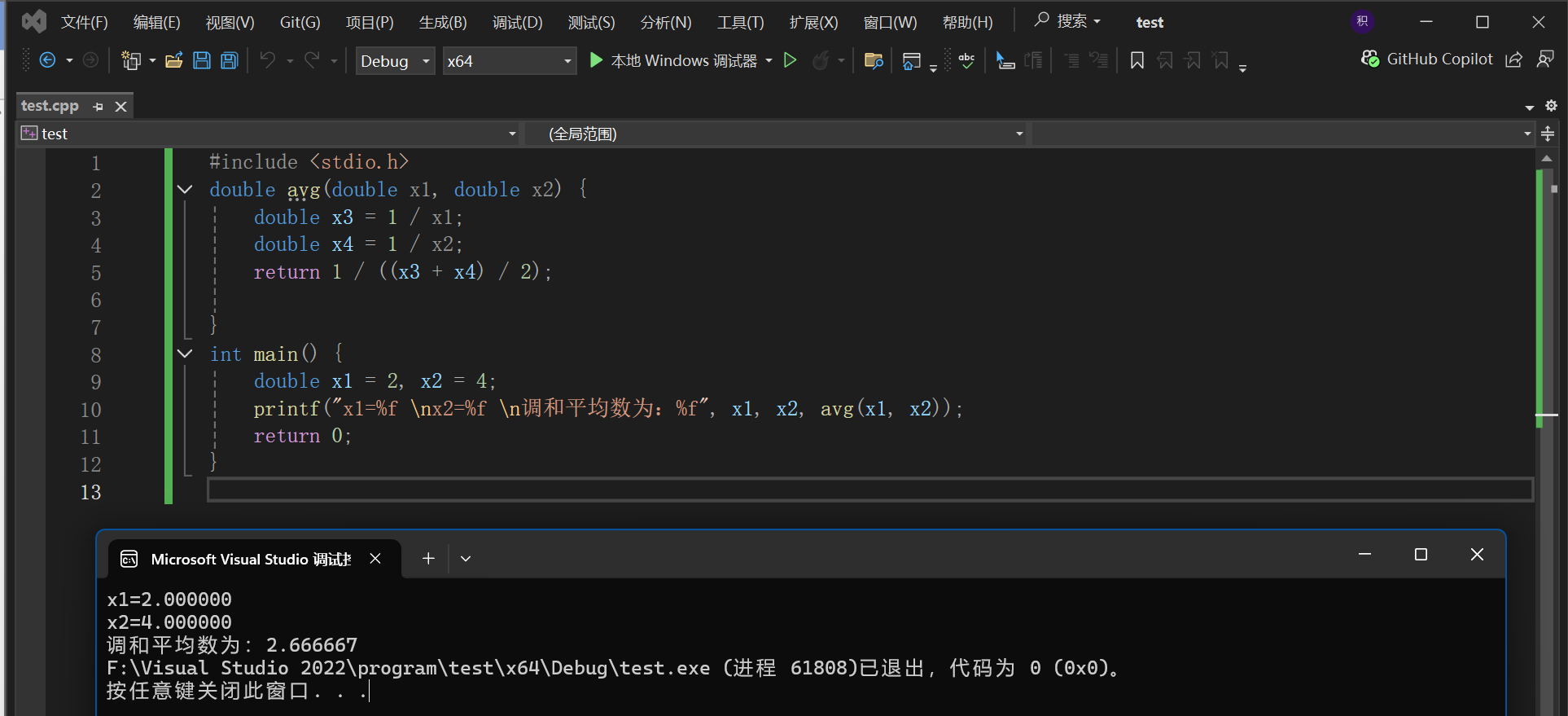Select the test.cpp tab
Viewport: 1568px width, 716px height.
coord(50,106)
